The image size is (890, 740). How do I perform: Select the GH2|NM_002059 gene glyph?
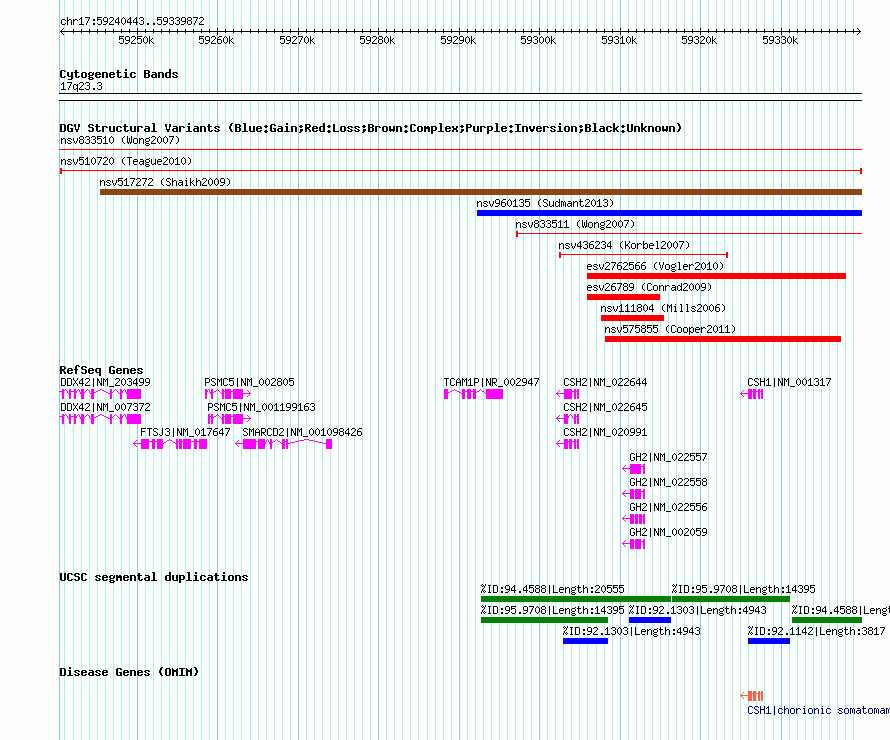click(634, 544)
